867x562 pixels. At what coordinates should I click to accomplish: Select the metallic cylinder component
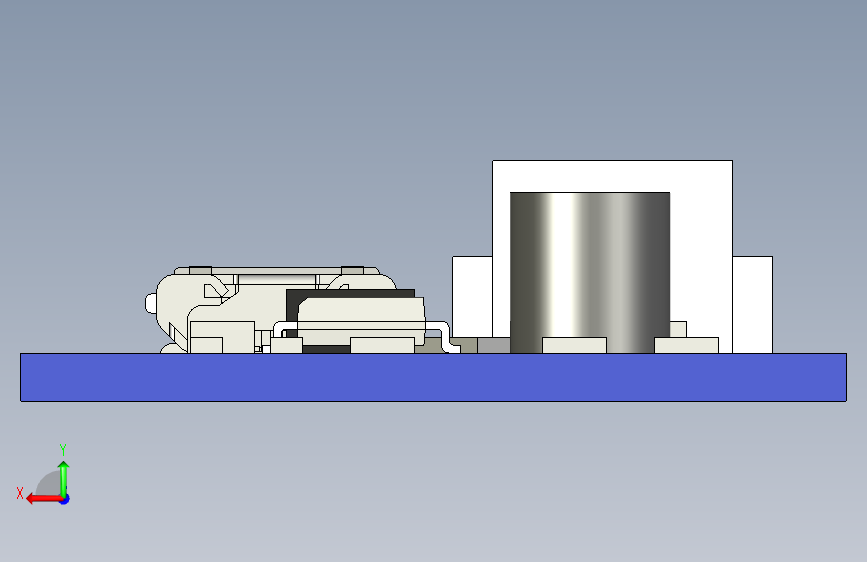(x=589, y=272)
